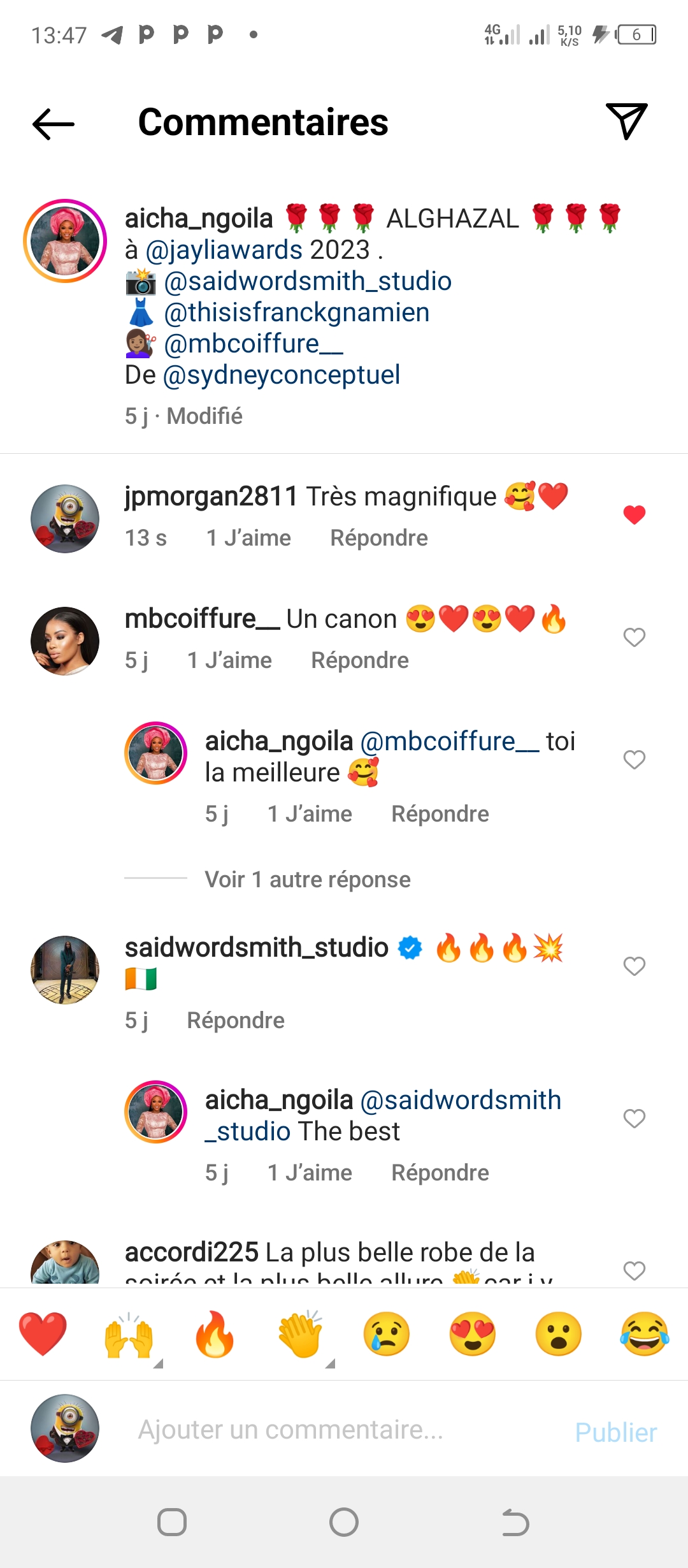Open @sydneyconceptuel profile link
688x1568 pixels.
pyautogui.click(x=282, y=375)
